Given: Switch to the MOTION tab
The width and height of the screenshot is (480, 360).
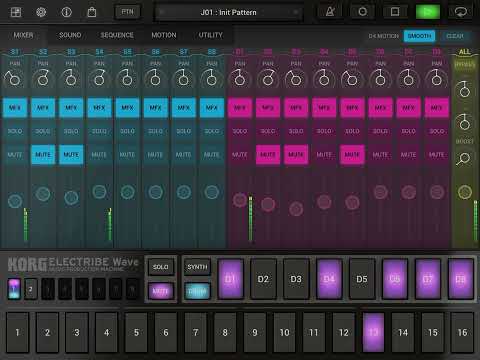Looking at the screenshot, I should (164, 35).
